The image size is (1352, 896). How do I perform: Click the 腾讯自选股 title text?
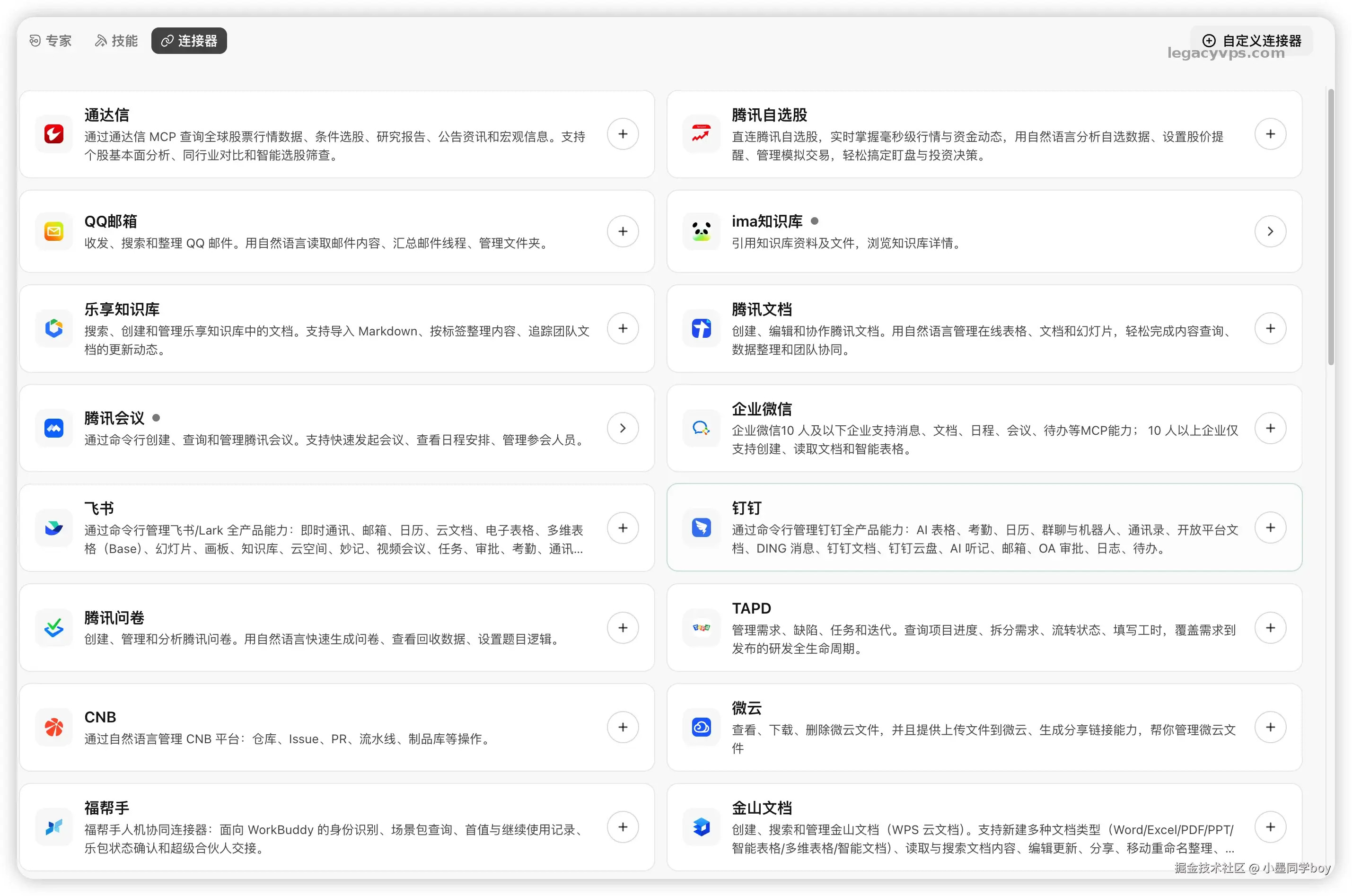point(770,115)
